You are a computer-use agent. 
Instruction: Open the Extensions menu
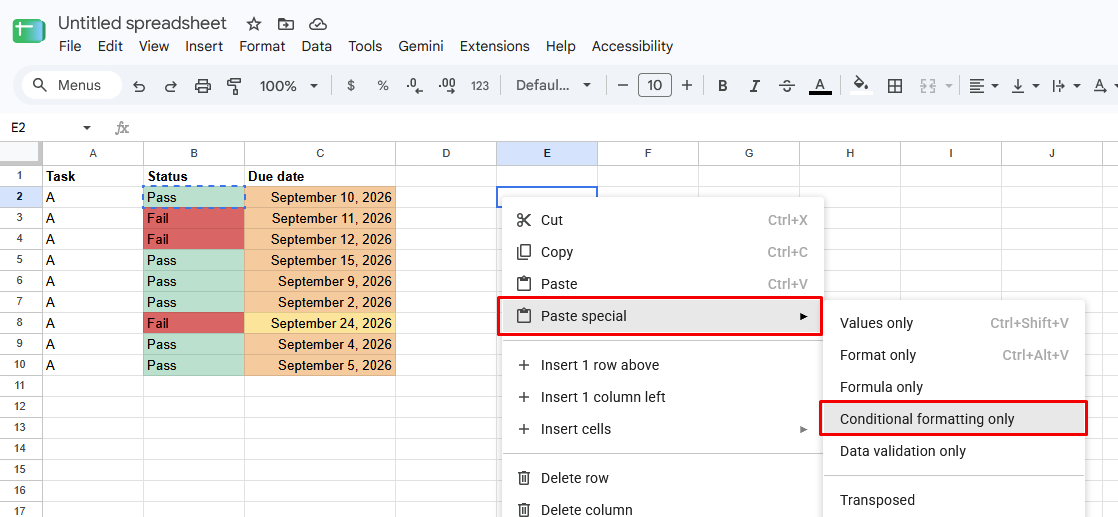(x=495, y=46)
